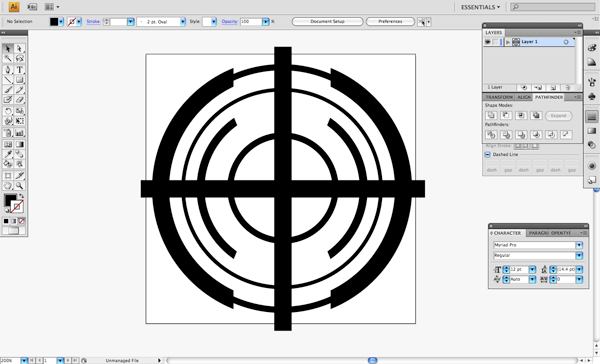Open the fill color dropdown in control bar
Viewport: 600px width, 364px height.
tap(61, 22)
